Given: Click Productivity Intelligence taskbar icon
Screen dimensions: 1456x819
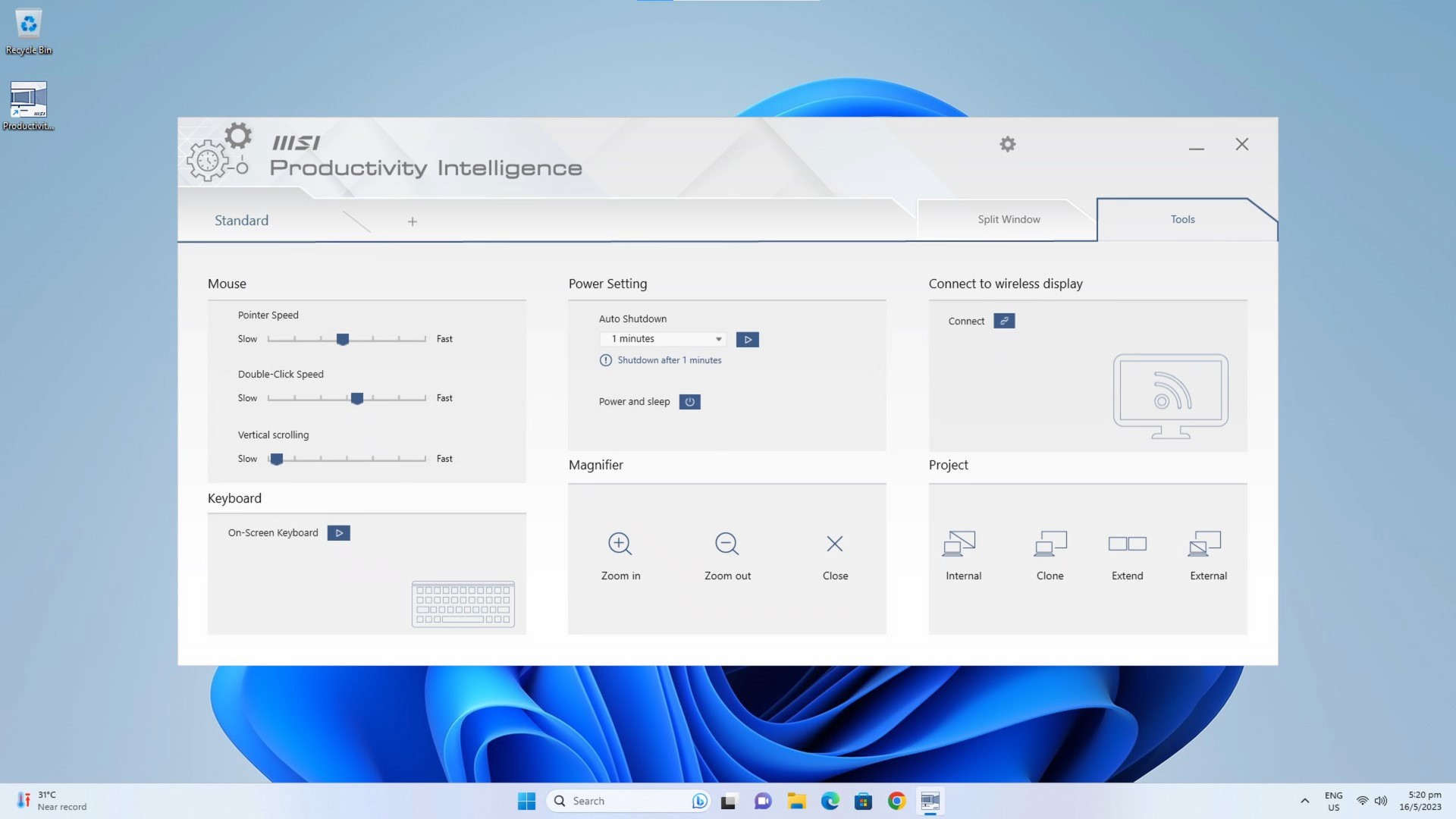Looking at the screenshot, I should pyautogui.click(x=930, y=801).
